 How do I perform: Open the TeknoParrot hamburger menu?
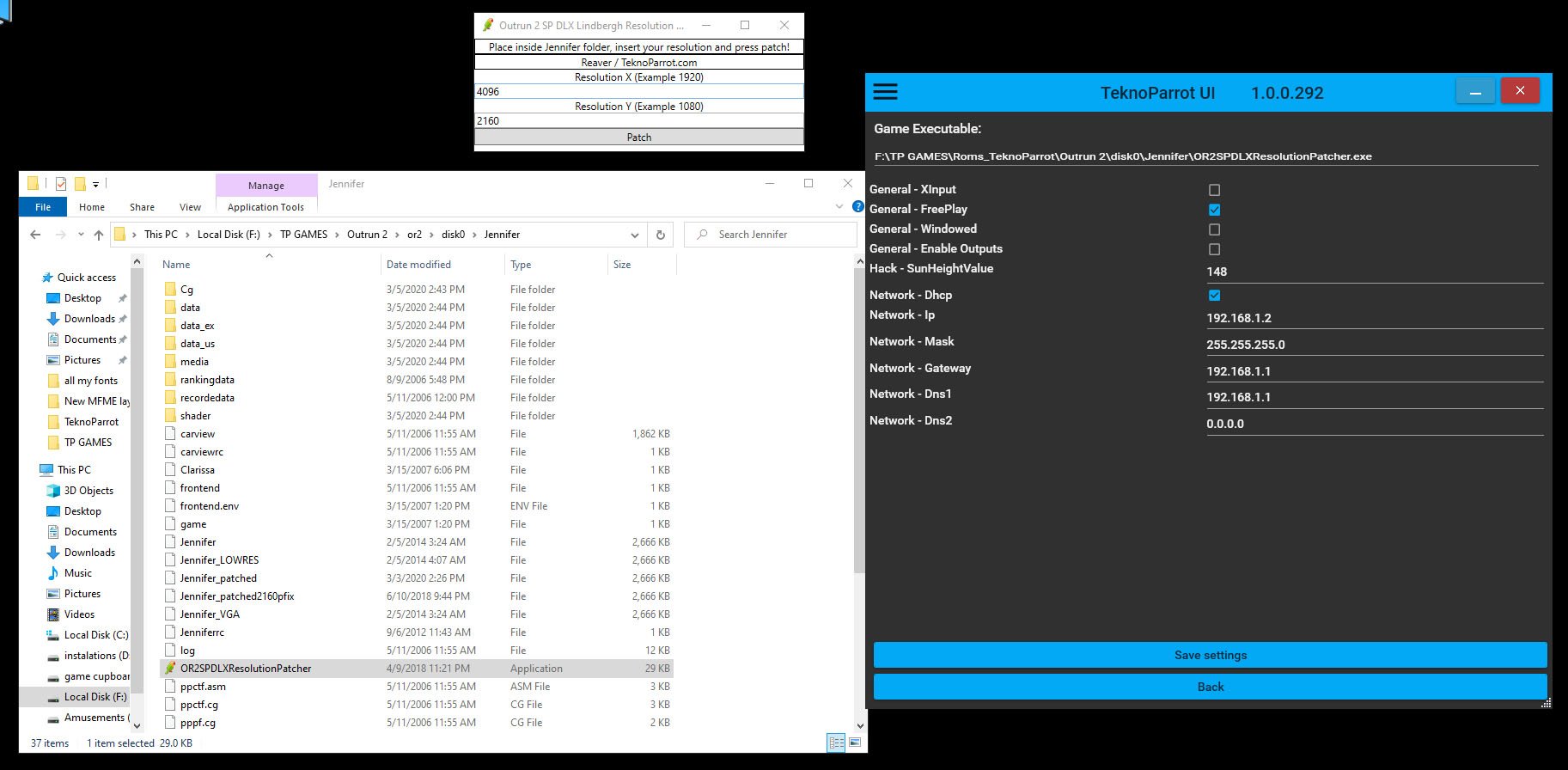tap(885, 92)
